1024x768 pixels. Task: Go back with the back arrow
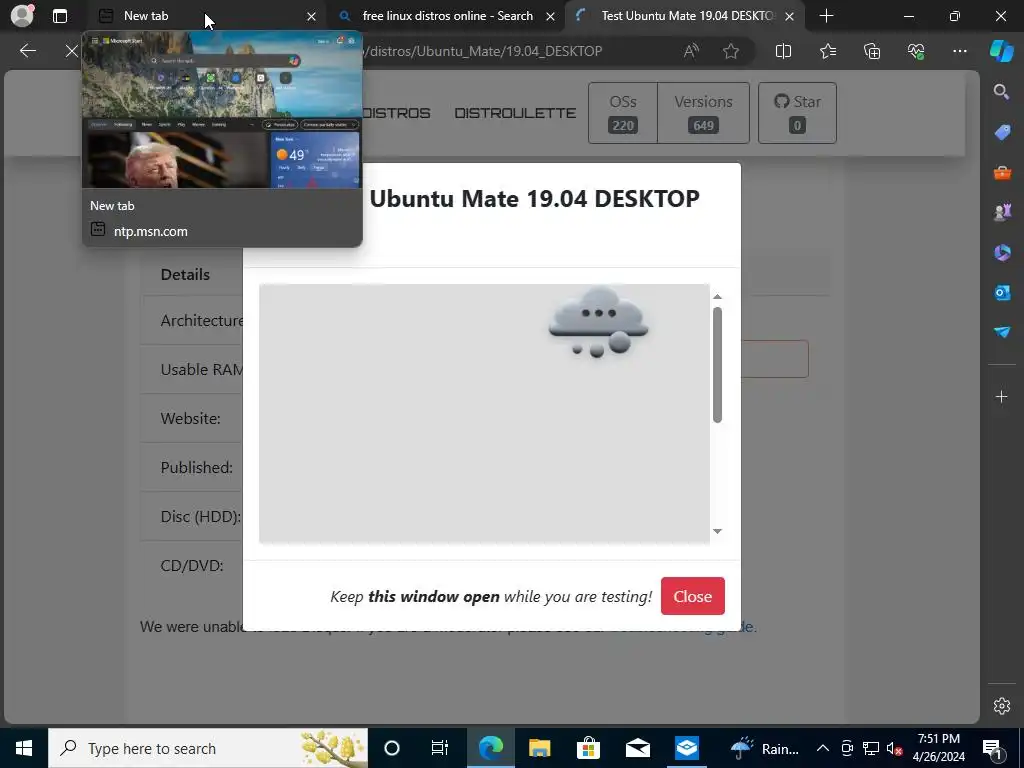27,51
